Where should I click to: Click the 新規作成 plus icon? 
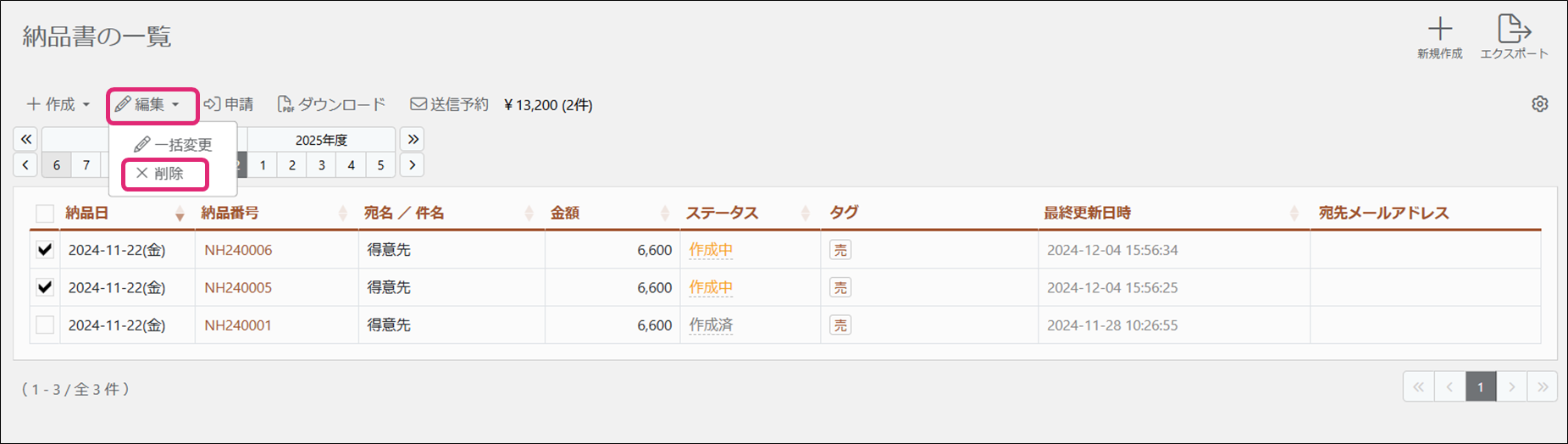1439,29
